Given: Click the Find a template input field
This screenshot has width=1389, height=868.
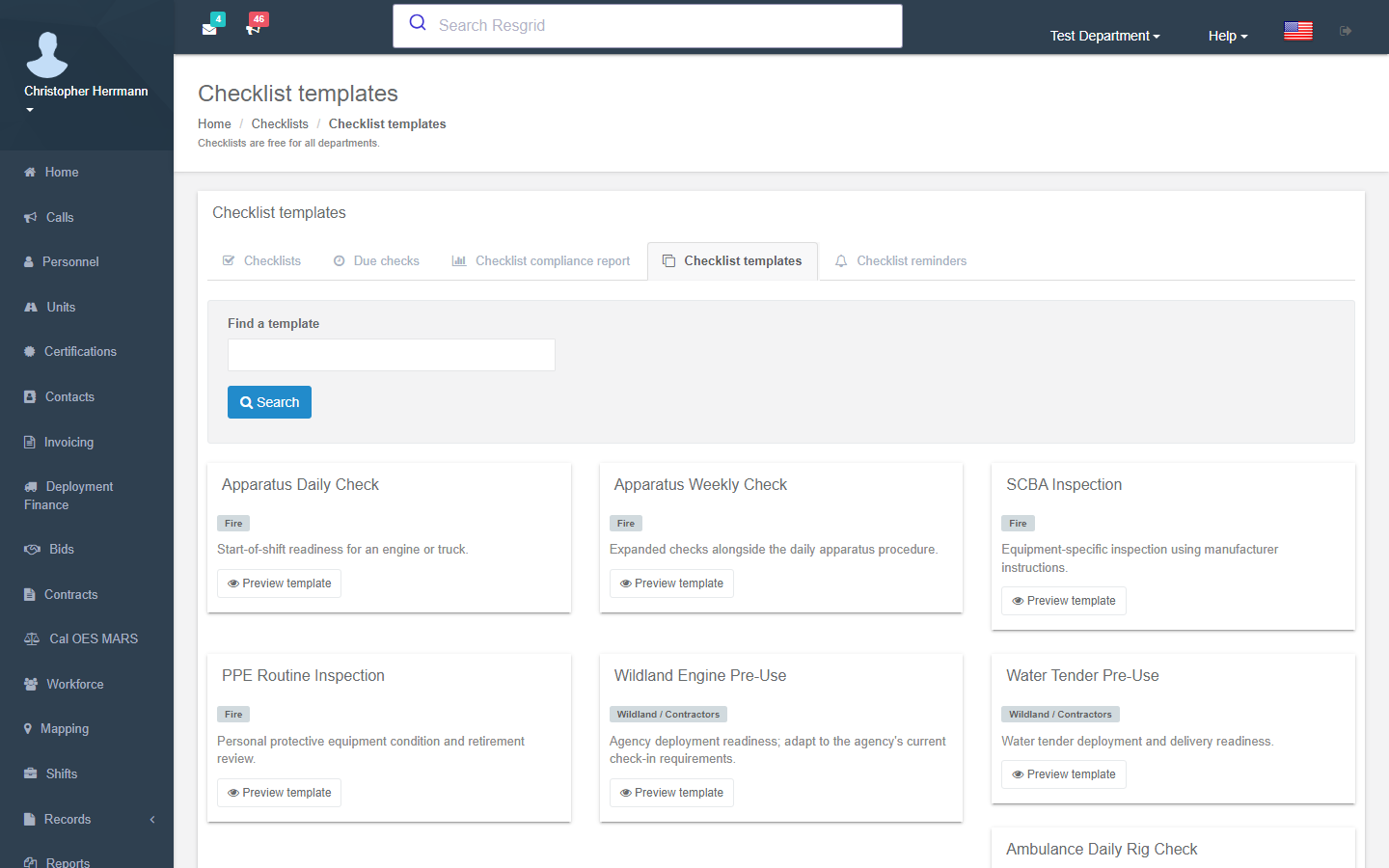Looking at the screenshot, I should 392,355.
